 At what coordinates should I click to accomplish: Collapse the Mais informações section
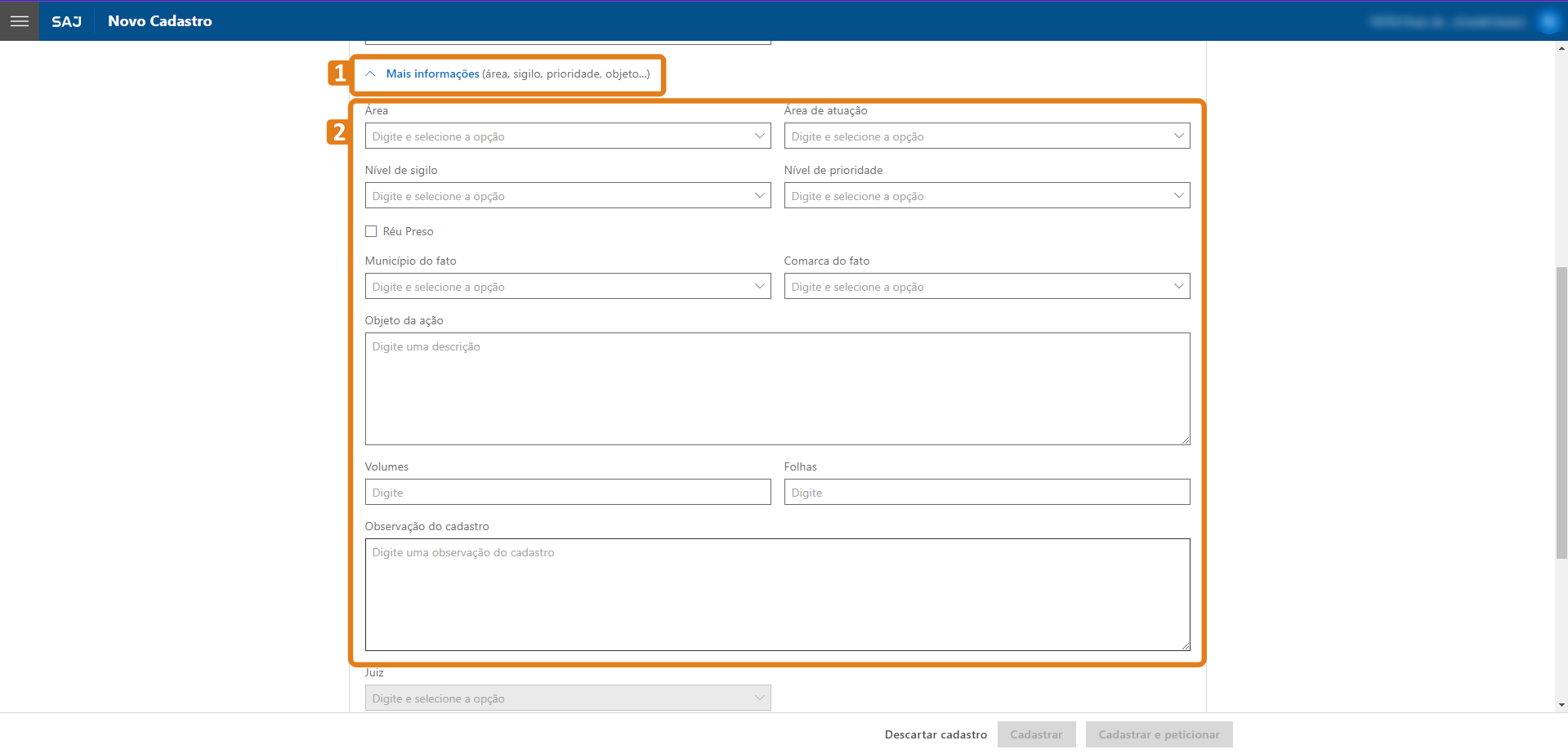432,74
